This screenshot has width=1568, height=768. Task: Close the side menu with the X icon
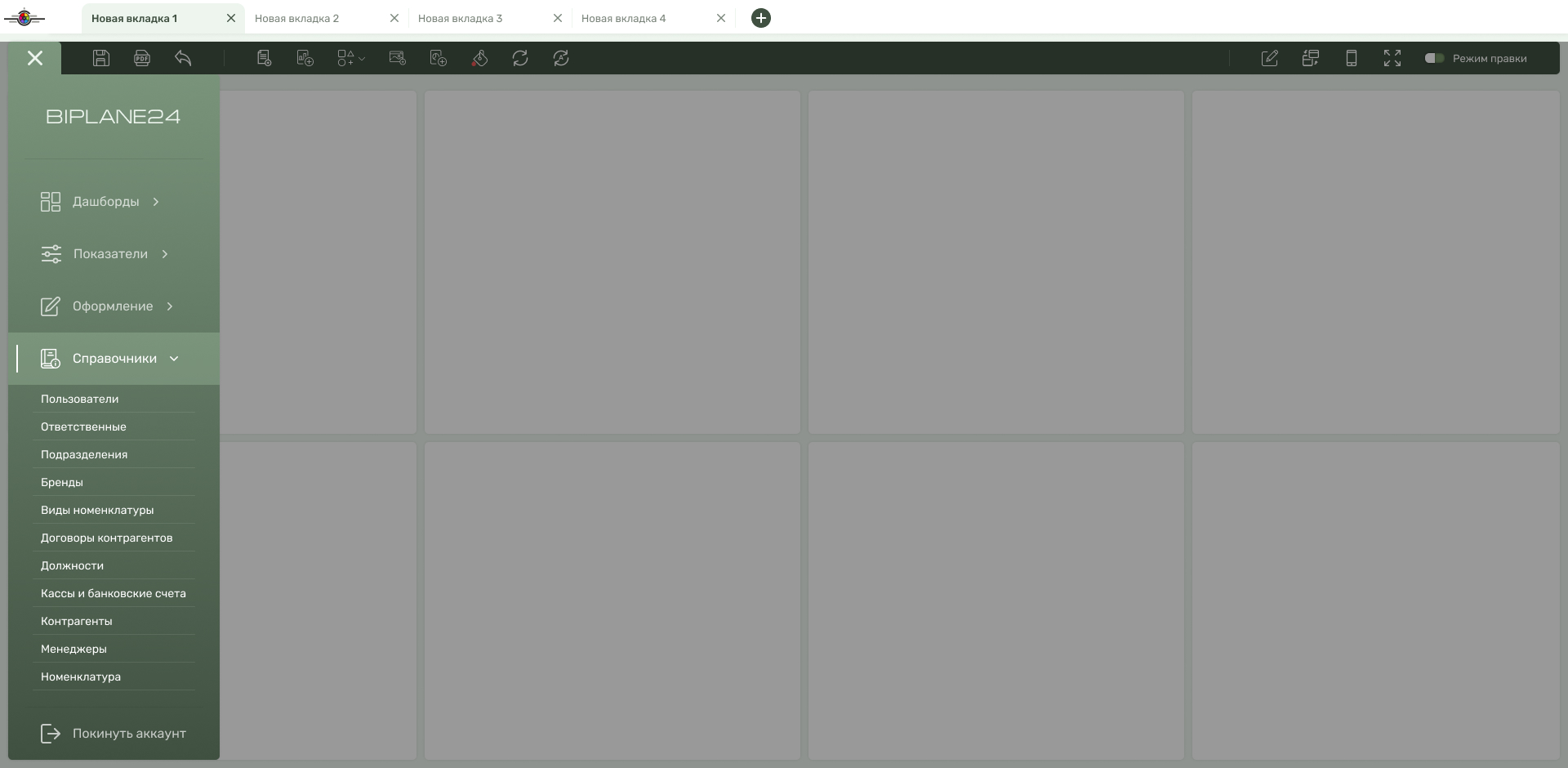(35, 58)
